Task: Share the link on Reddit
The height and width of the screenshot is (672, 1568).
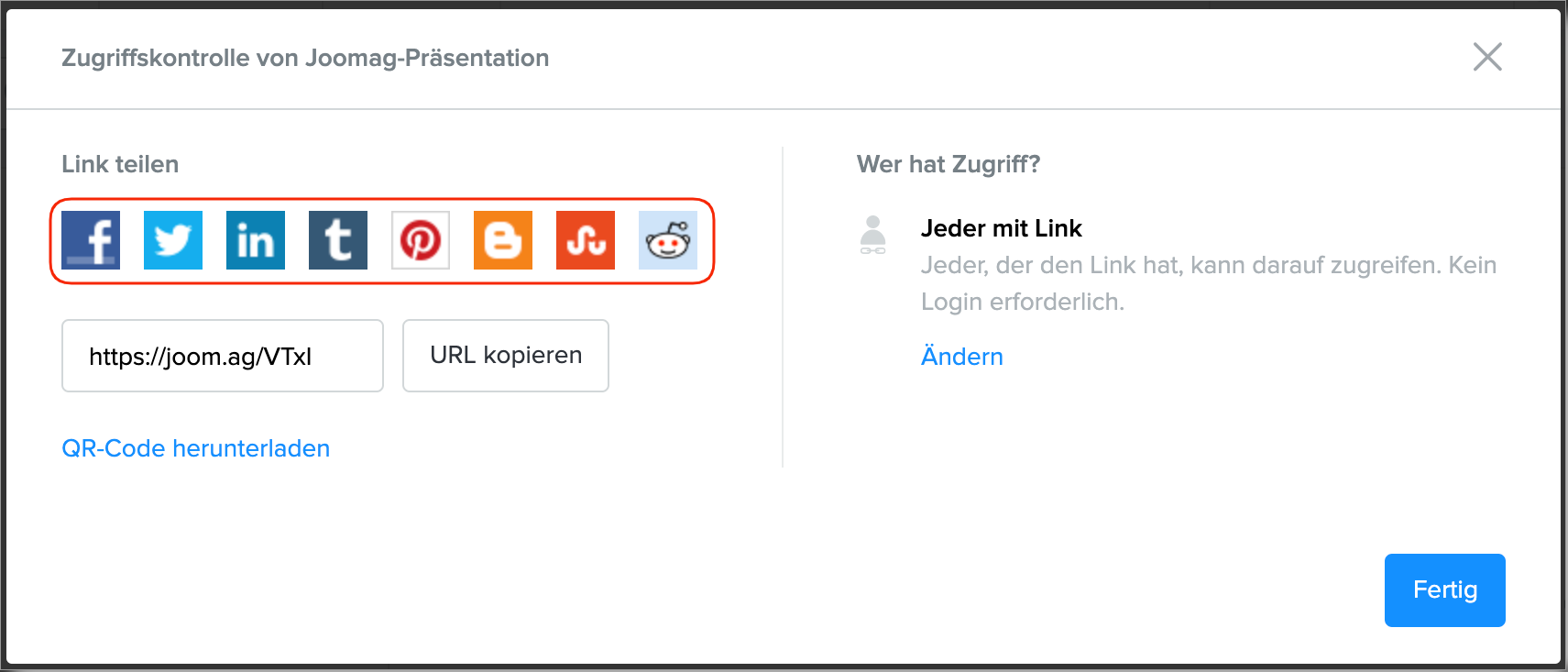Action: 668,240
